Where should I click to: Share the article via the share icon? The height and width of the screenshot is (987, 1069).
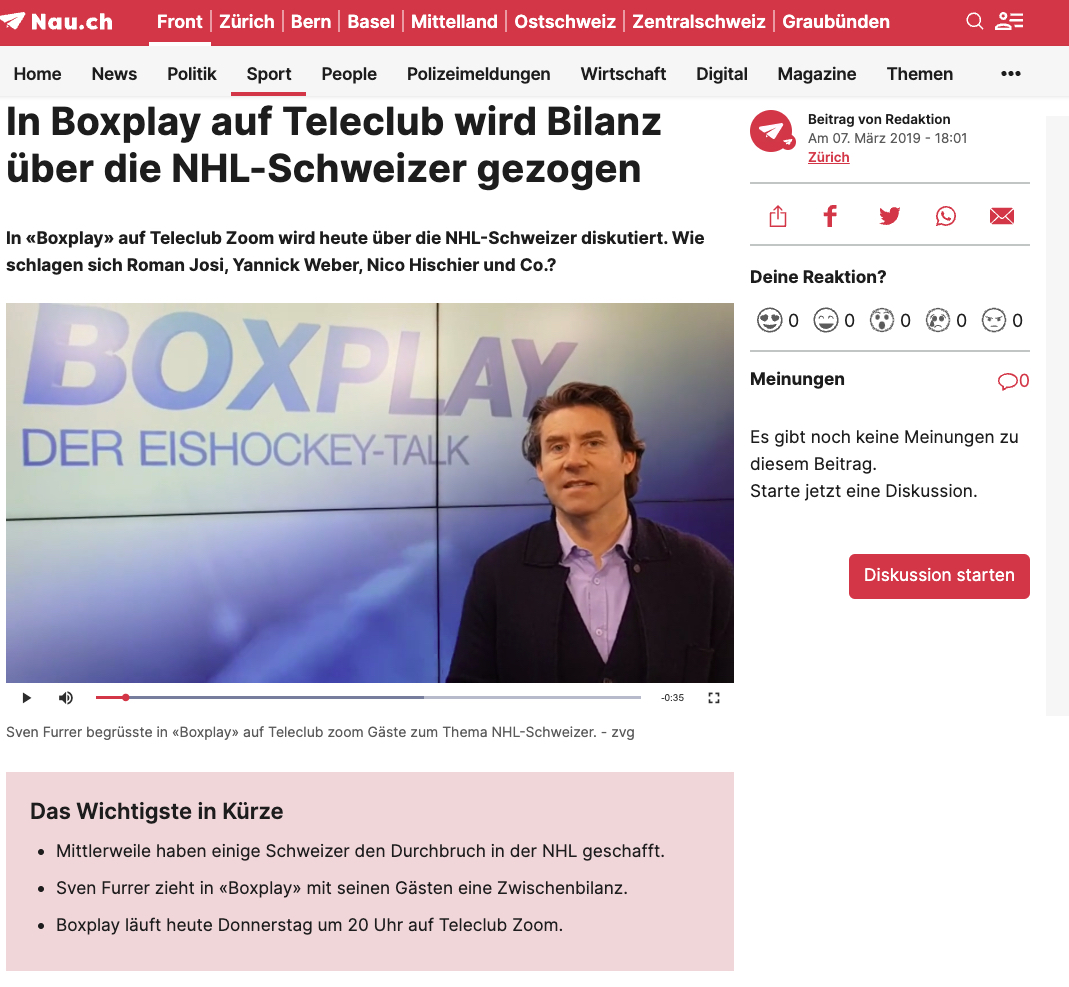778,217
